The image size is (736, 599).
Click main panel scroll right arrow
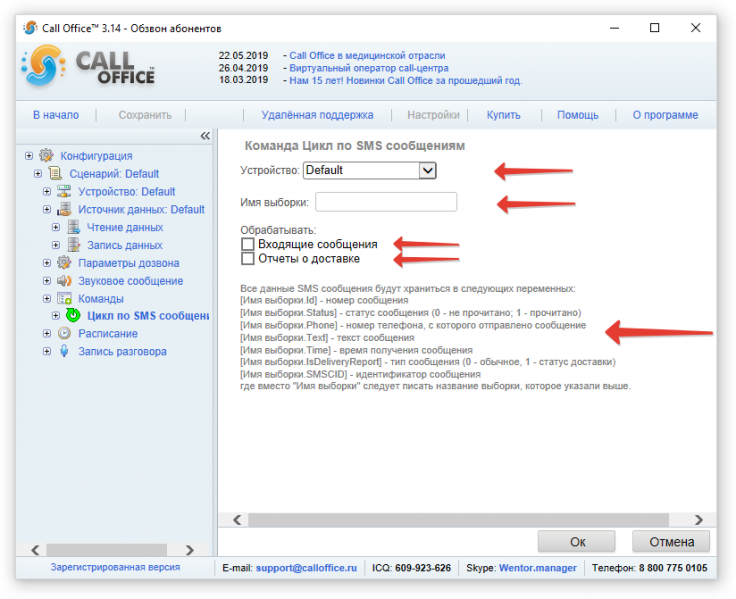(x=699, y=520)
